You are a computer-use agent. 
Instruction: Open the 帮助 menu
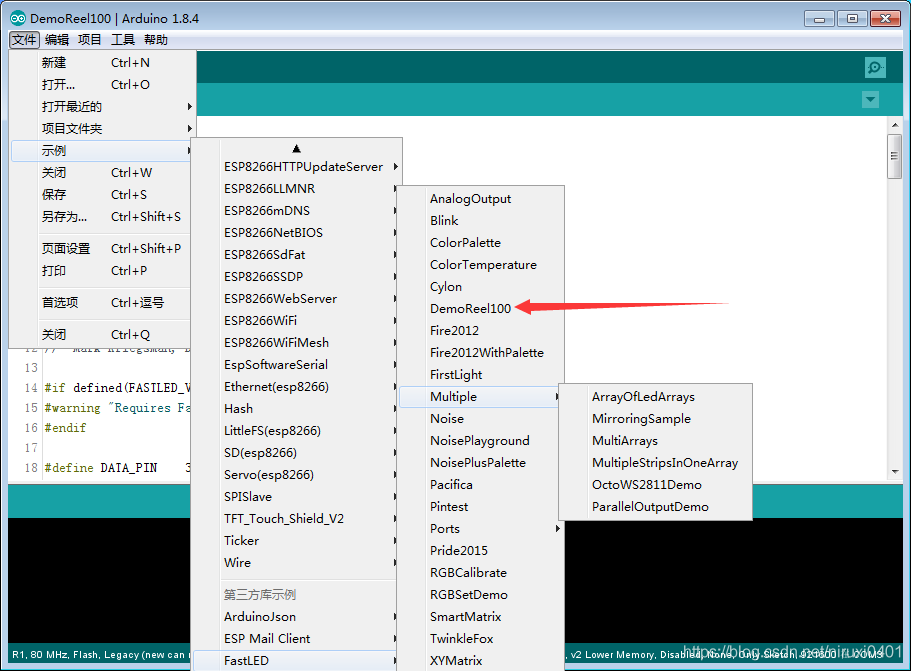coord(156,40)
